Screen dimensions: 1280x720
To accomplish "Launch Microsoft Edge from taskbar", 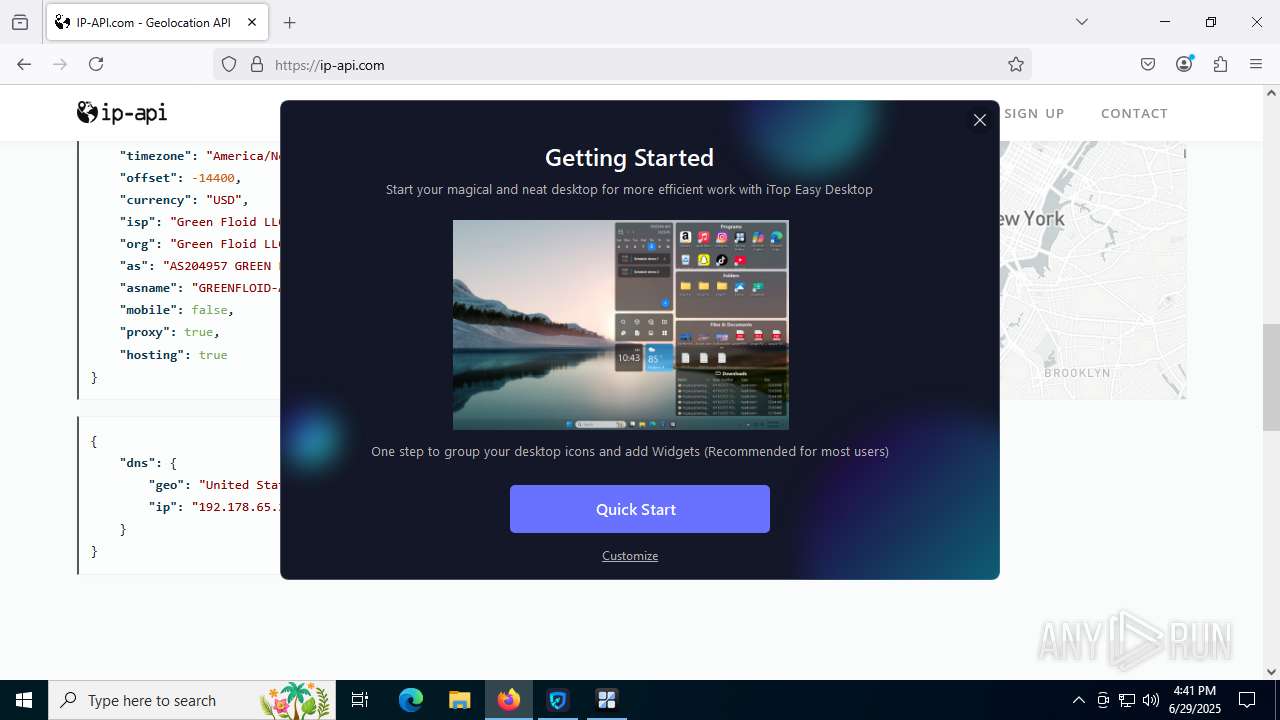I will [411, 700].
